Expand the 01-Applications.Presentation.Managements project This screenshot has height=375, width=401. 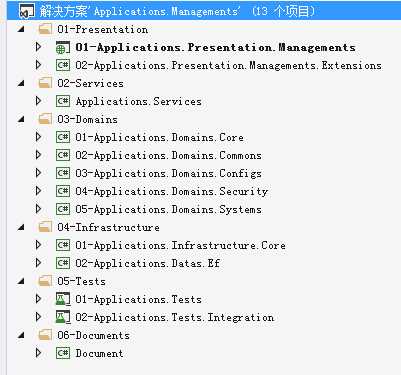pos(39,47)
